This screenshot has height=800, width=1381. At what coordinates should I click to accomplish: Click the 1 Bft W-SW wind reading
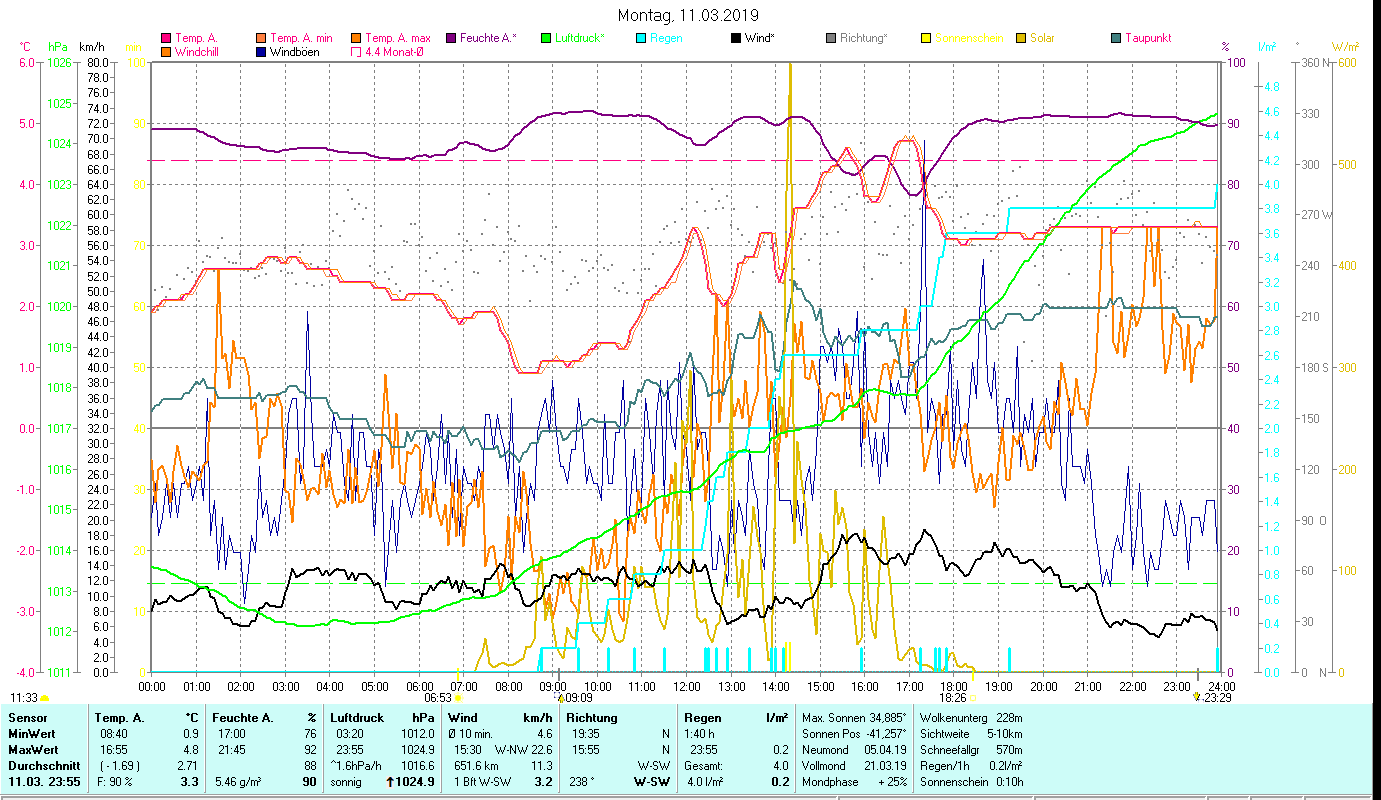tap(482, 781)
